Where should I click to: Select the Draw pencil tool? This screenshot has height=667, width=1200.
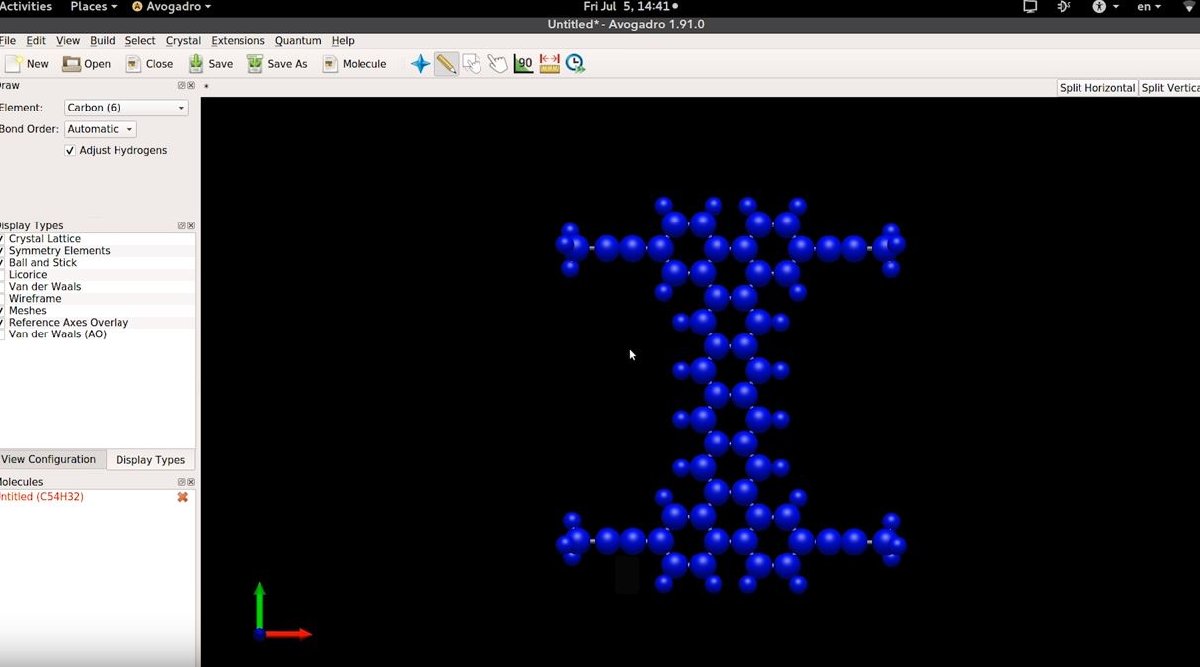(447, 64)
